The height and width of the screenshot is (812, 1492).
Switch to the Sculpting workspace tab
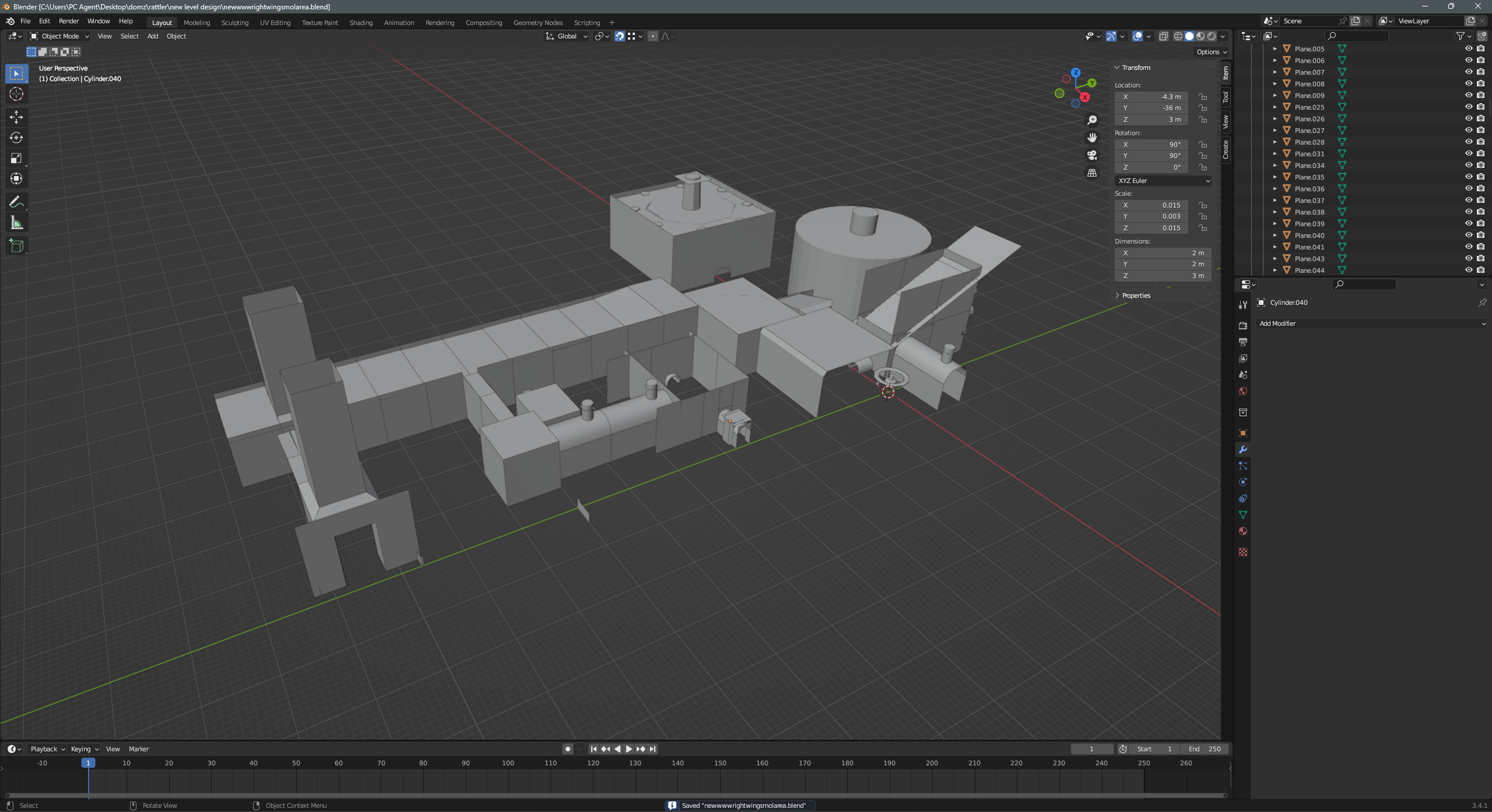tap(235, 23)
